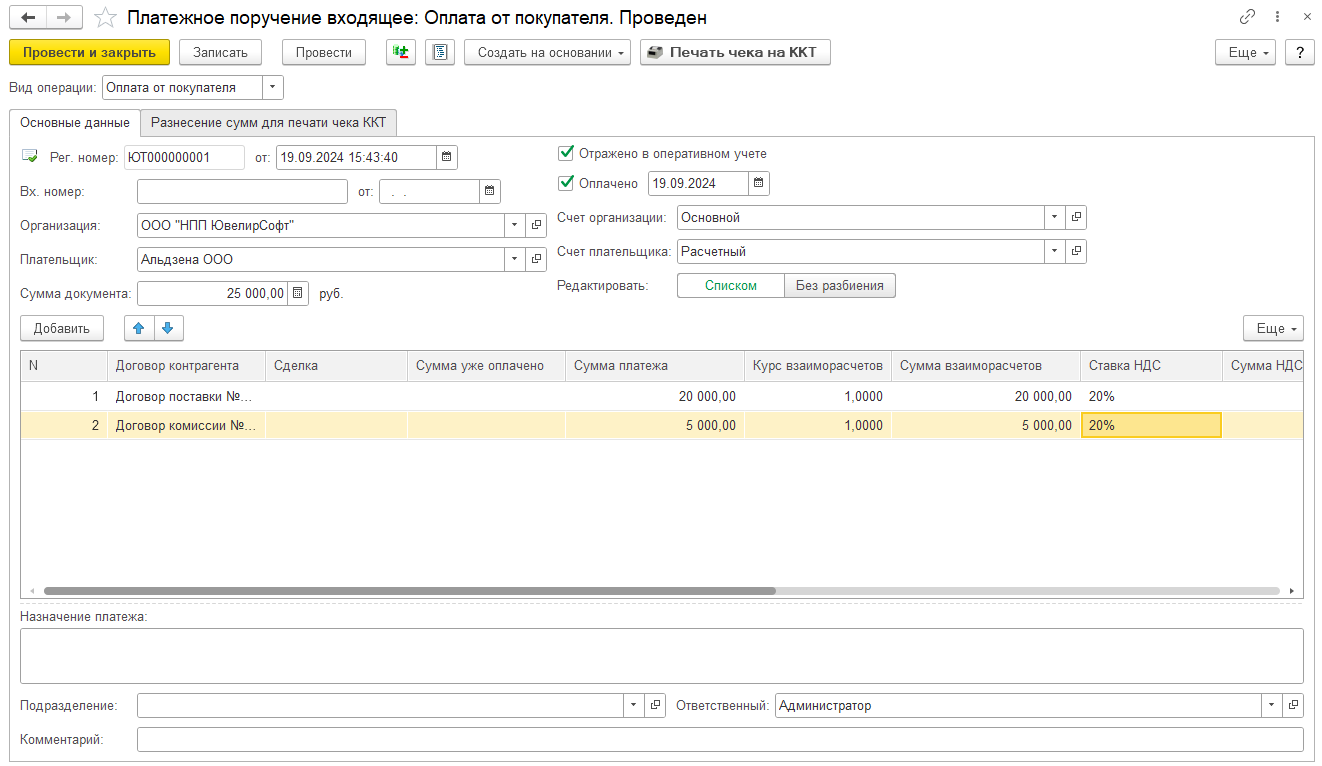The width and height of the screenshot is (1322, 766).
Task: Click 5 000,00 in Сумма платежа column
Action: click(655, 425)
